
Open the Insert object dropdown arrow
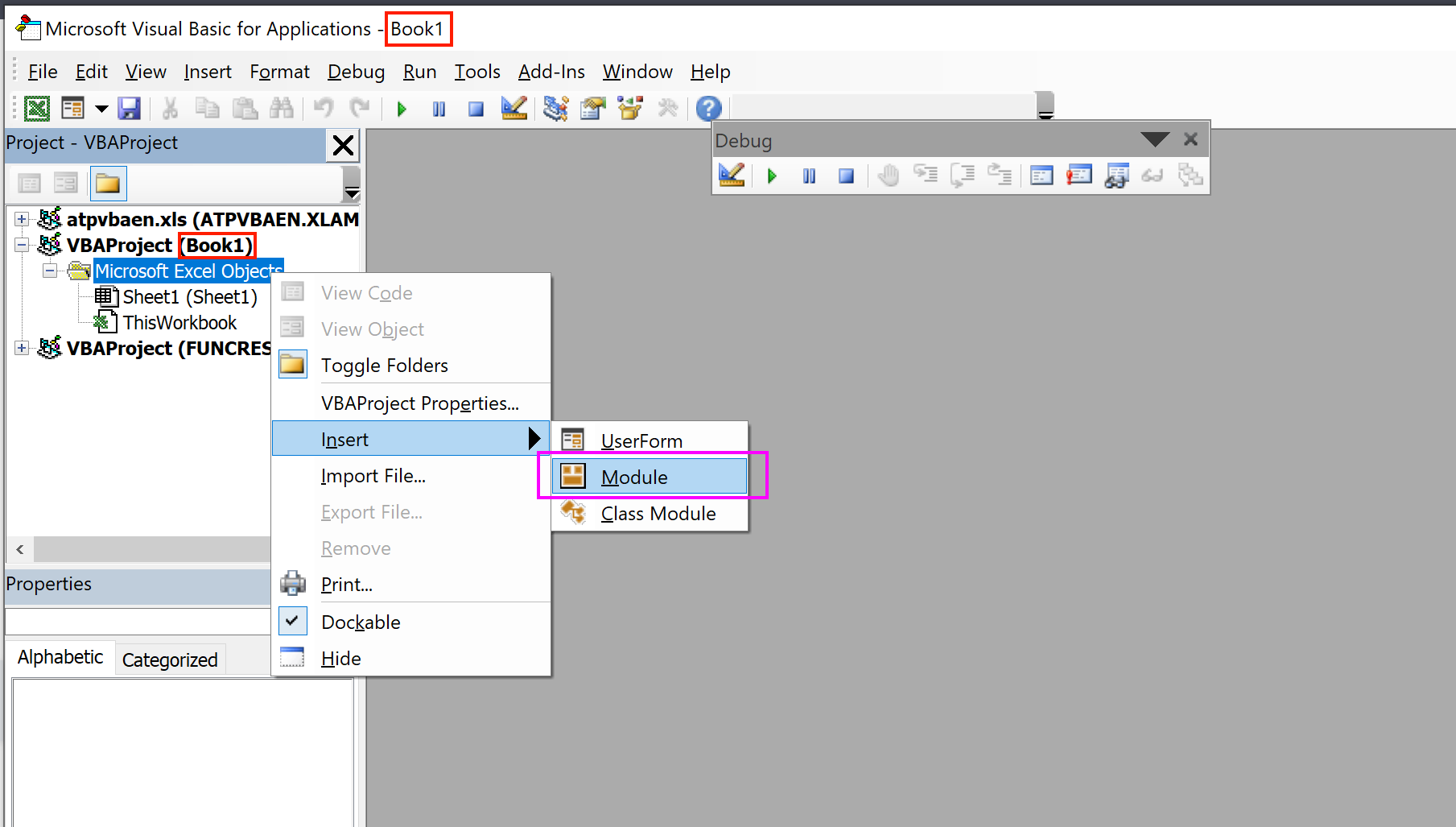tap(101, 108)
